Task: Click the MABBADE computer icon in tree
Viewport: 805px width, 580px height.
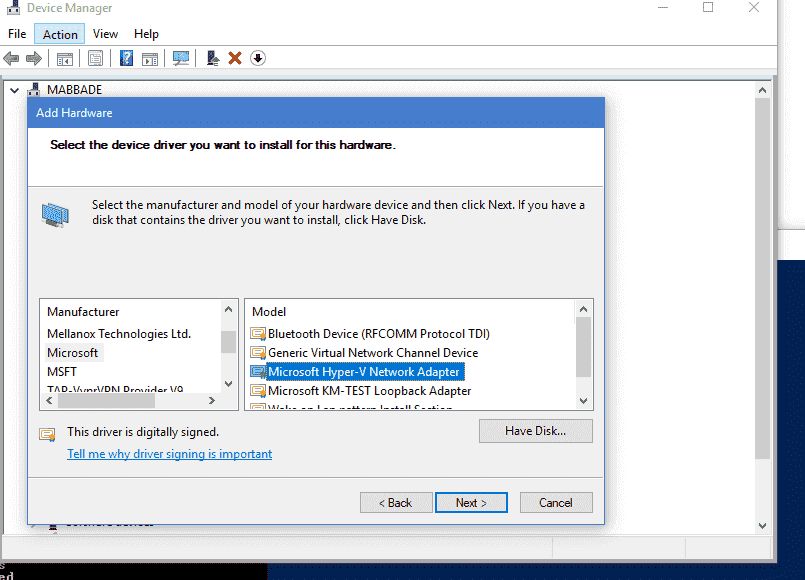Action: (34, 90)
